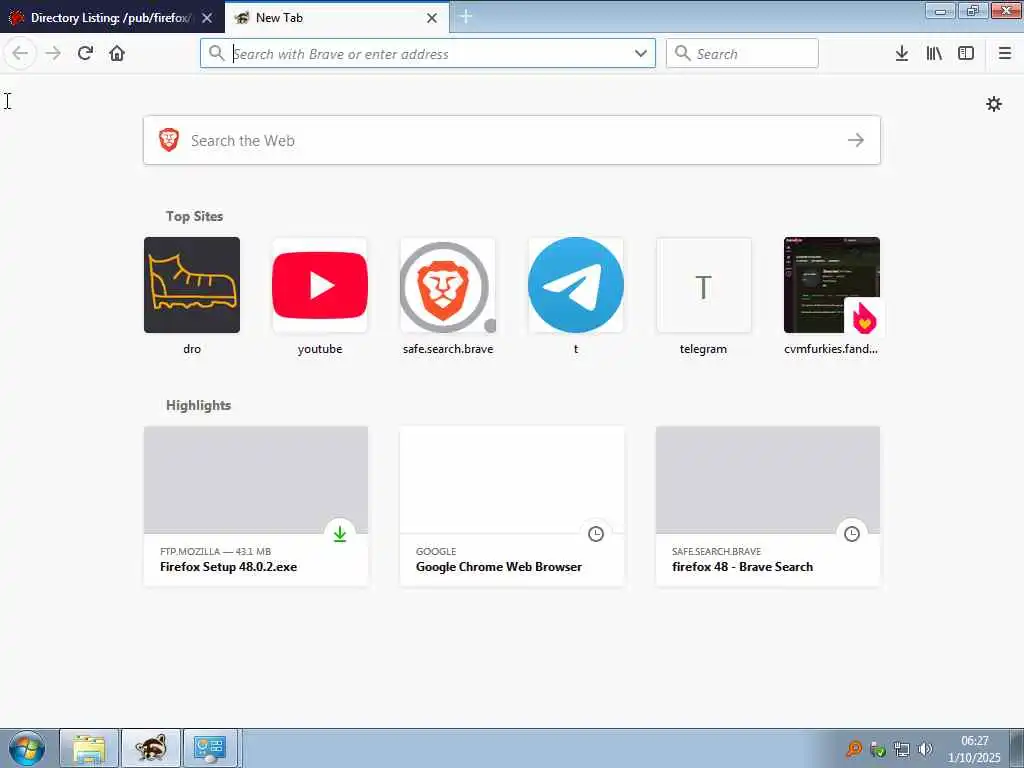Focus the address bar text field
Viewport: 1024px width, 768px height.
point(428,54)
